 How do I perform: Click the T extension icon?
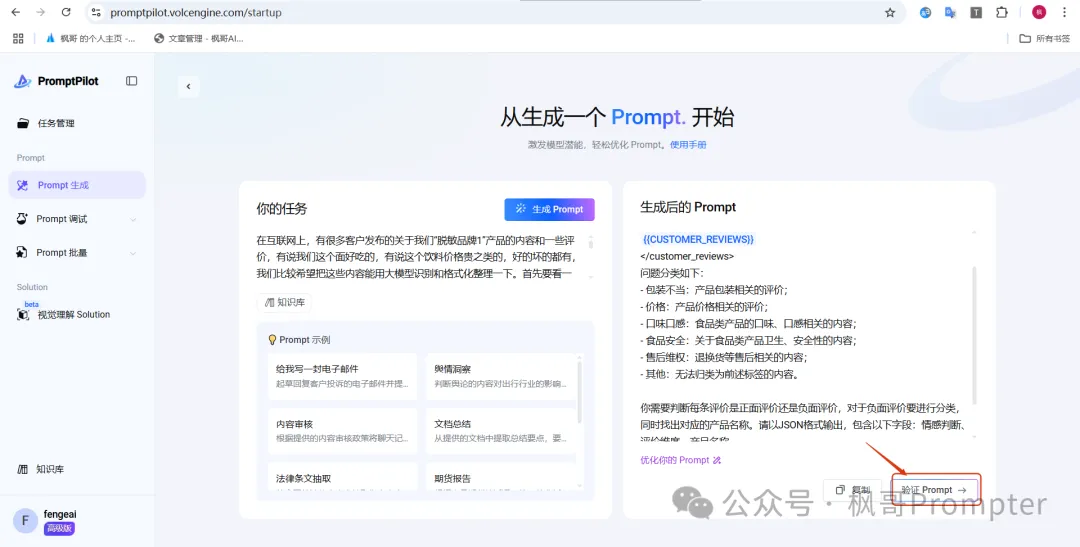(976, 12)
